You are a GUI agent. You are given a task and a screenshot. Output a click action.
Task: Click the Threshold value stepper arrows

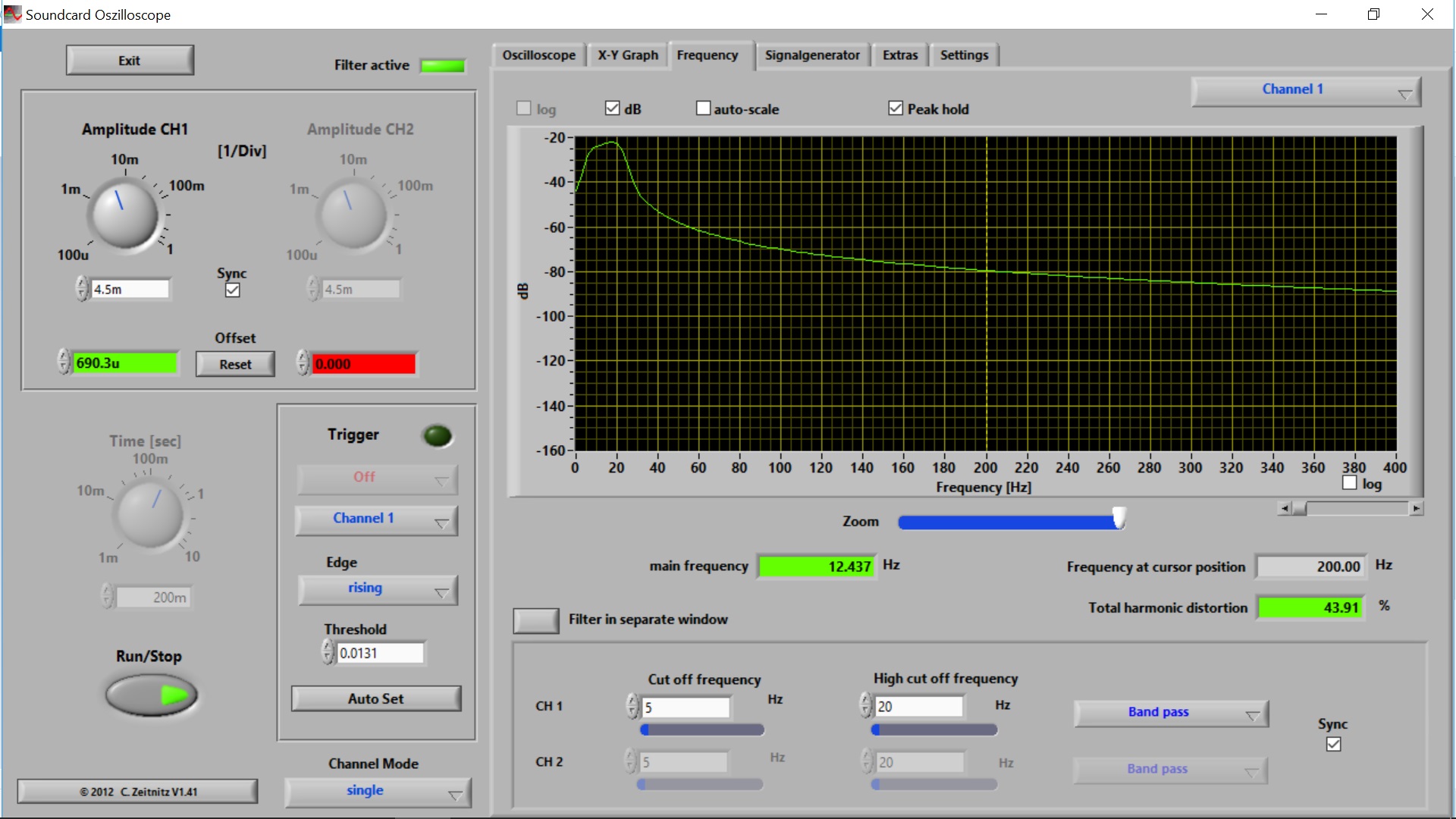[x=328, y=652]
